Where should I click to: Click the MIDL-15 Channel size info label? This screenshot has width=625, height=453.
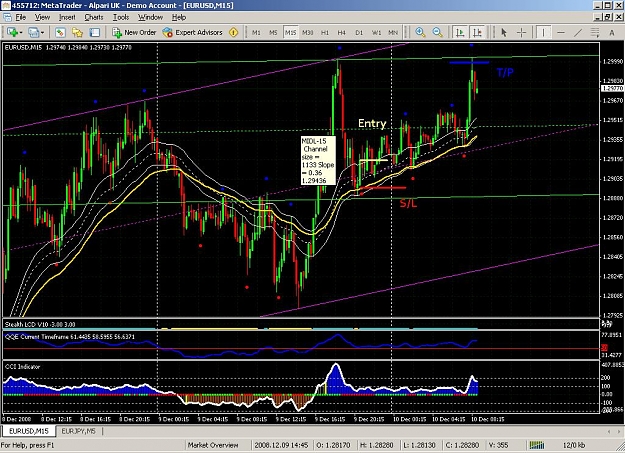pyautogui.click(x=318, y=160)
